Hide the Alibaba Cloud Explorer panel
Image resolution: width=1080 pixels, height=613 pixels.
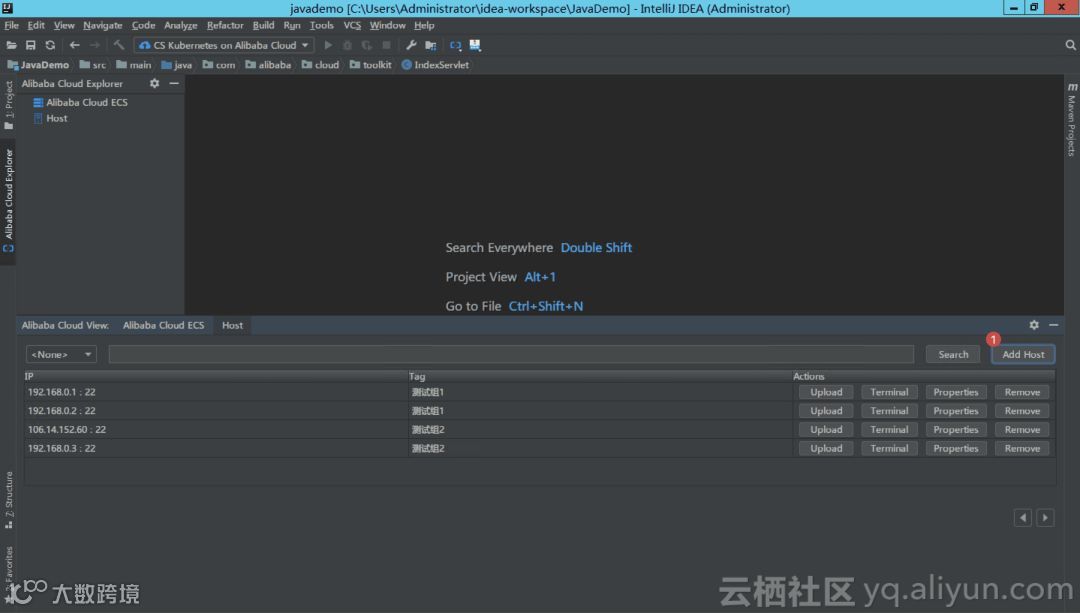click(x=174, y=83)
